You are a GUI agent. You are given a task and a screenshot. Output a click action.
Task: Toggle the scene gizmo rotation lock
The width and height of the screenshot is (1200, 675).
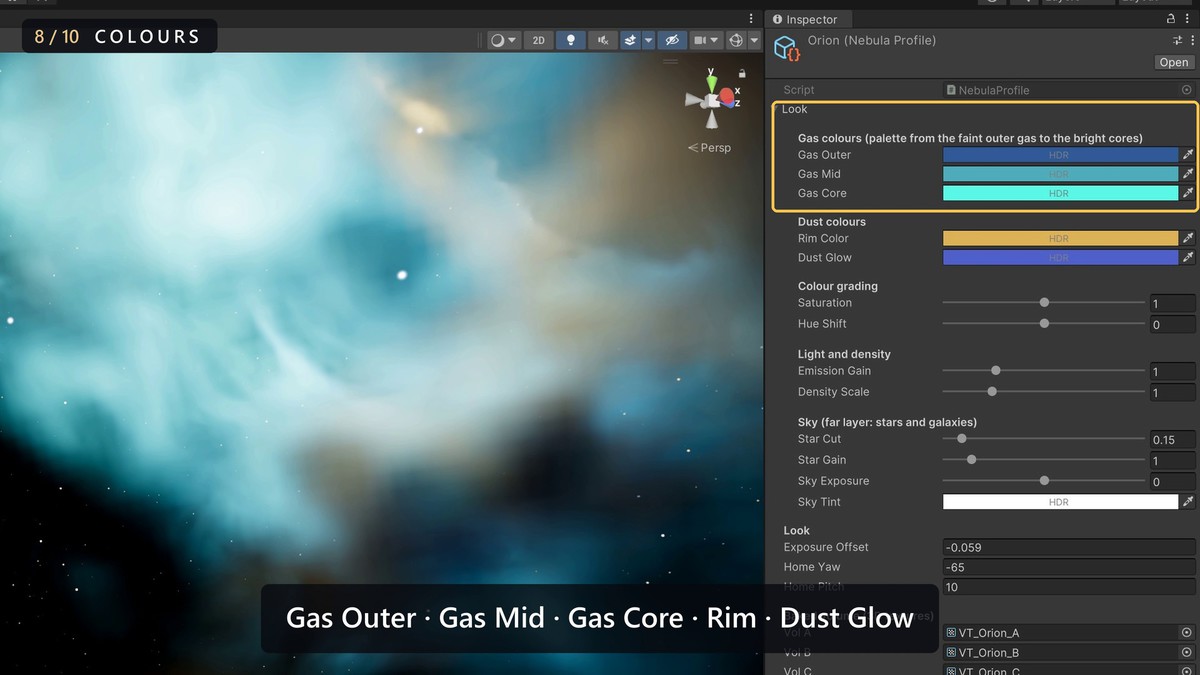[742, 74]
